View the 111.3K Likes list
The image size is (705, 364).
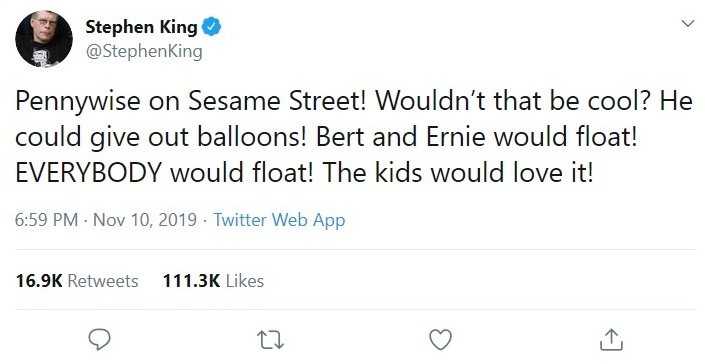213,281
